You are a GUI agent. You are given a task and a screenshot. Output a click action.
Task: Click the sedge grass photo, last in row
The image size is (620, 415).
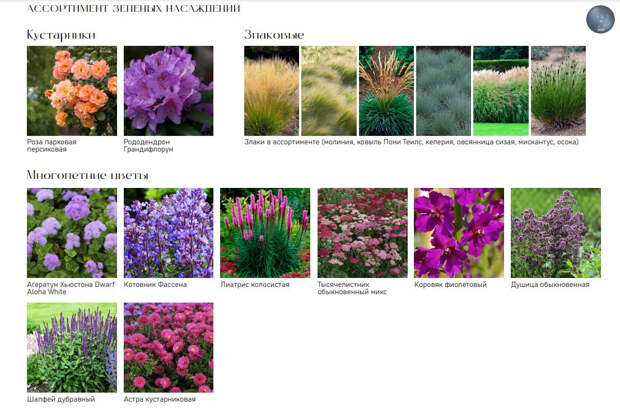tap(558, 91)
